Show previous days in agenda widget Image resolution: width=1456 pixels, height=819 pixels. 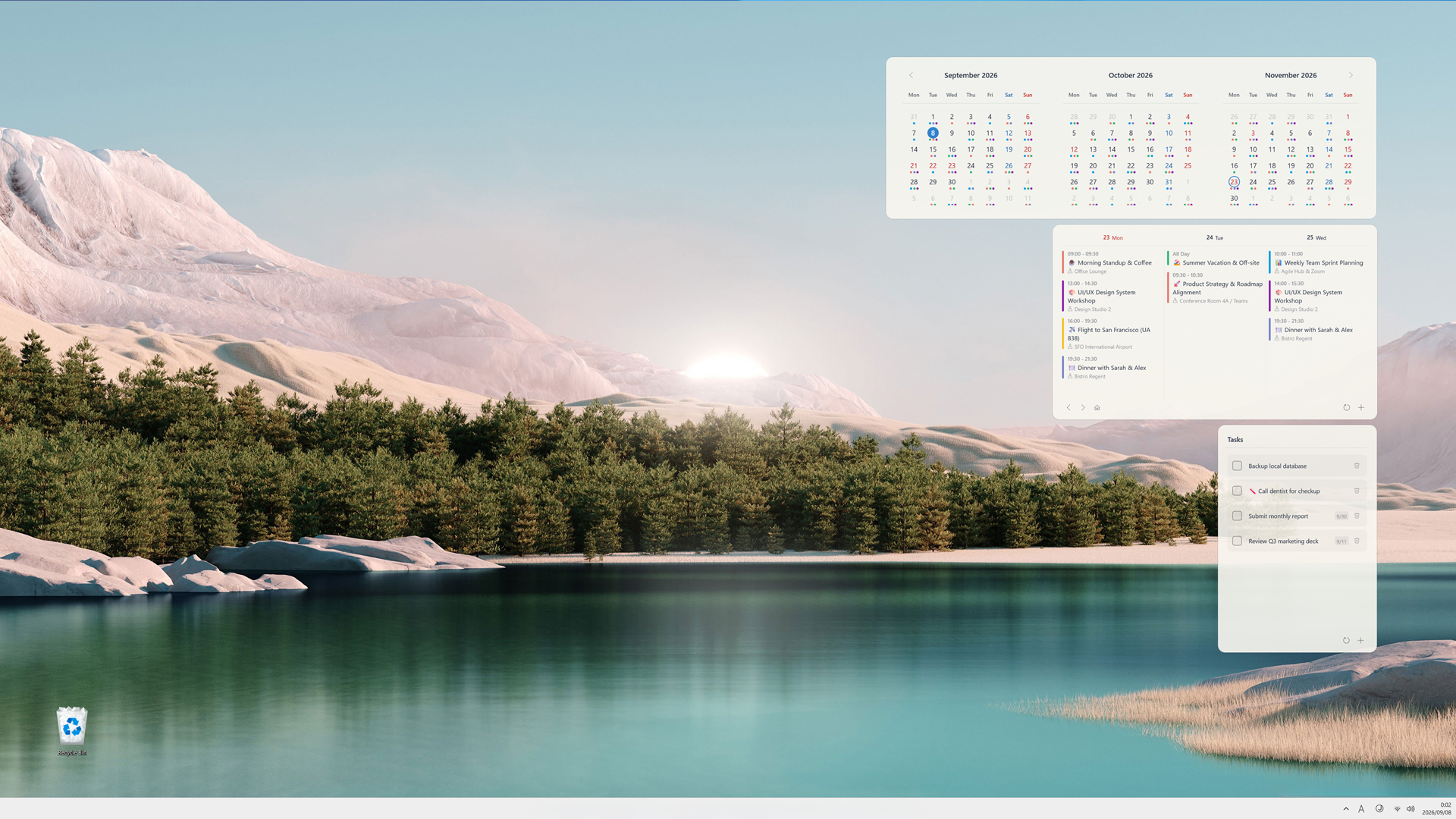[1068, 408]
